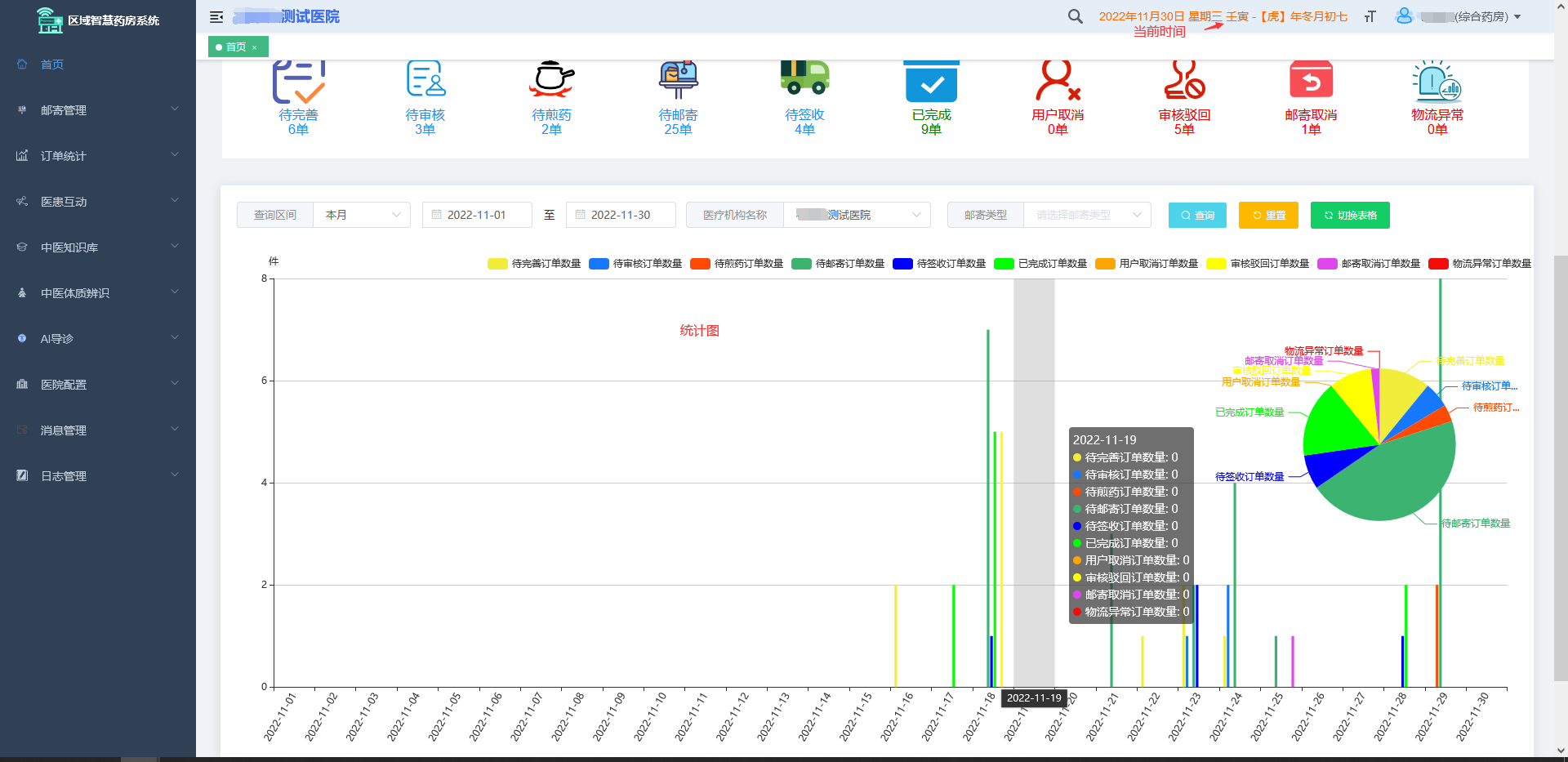Click the 用户取消 user cancel icon

[x=1058, y=80]
